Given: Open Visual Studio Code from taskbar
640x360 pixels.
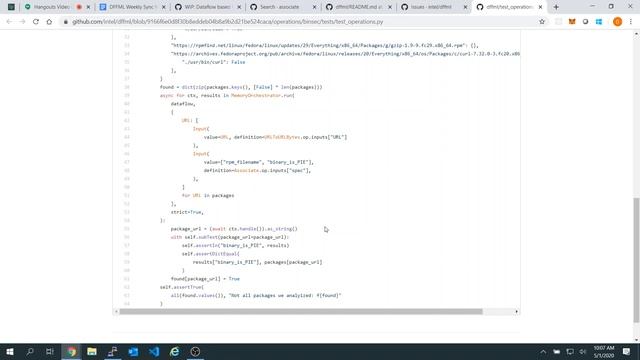Looking at the screenshot, I should 154,351.
